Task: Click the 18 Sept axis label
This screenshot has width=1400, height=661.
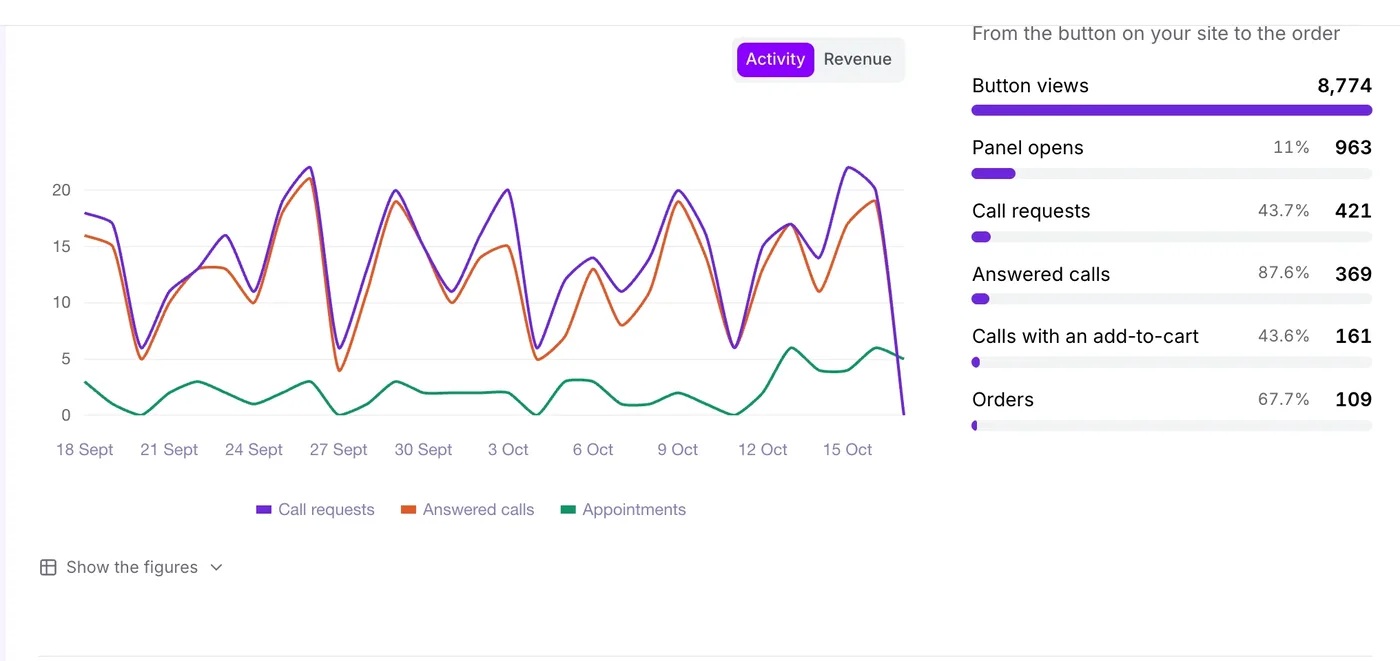Action: pos(85,450)
